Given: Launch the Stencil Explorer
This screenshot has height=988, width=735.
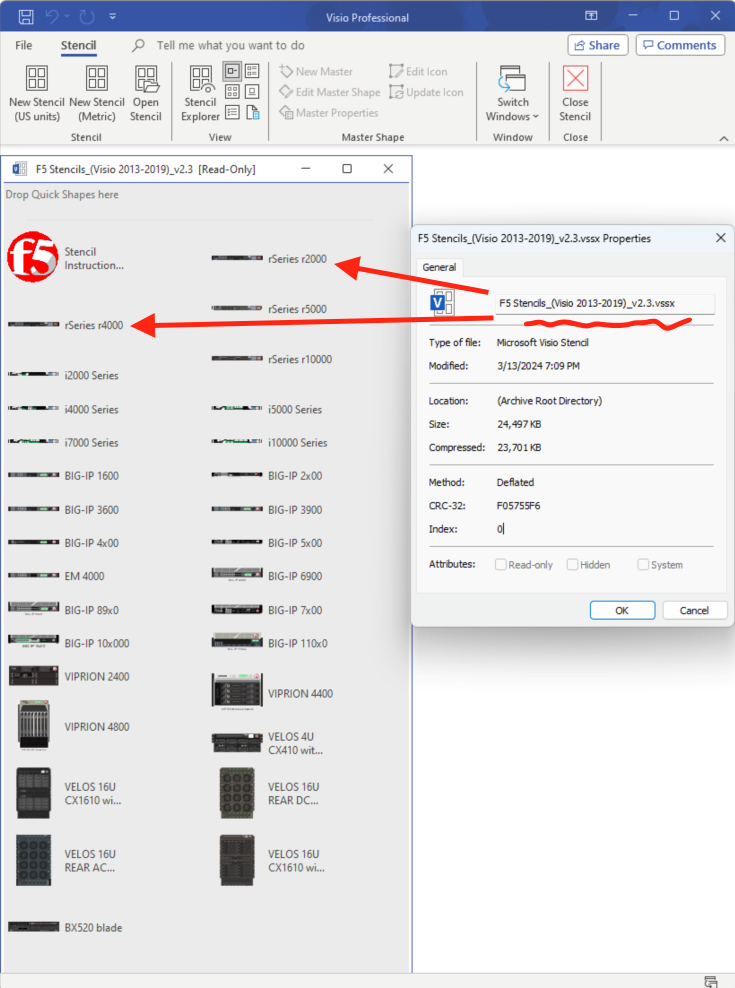Looking at the screenshot, I should click(200, 93).
